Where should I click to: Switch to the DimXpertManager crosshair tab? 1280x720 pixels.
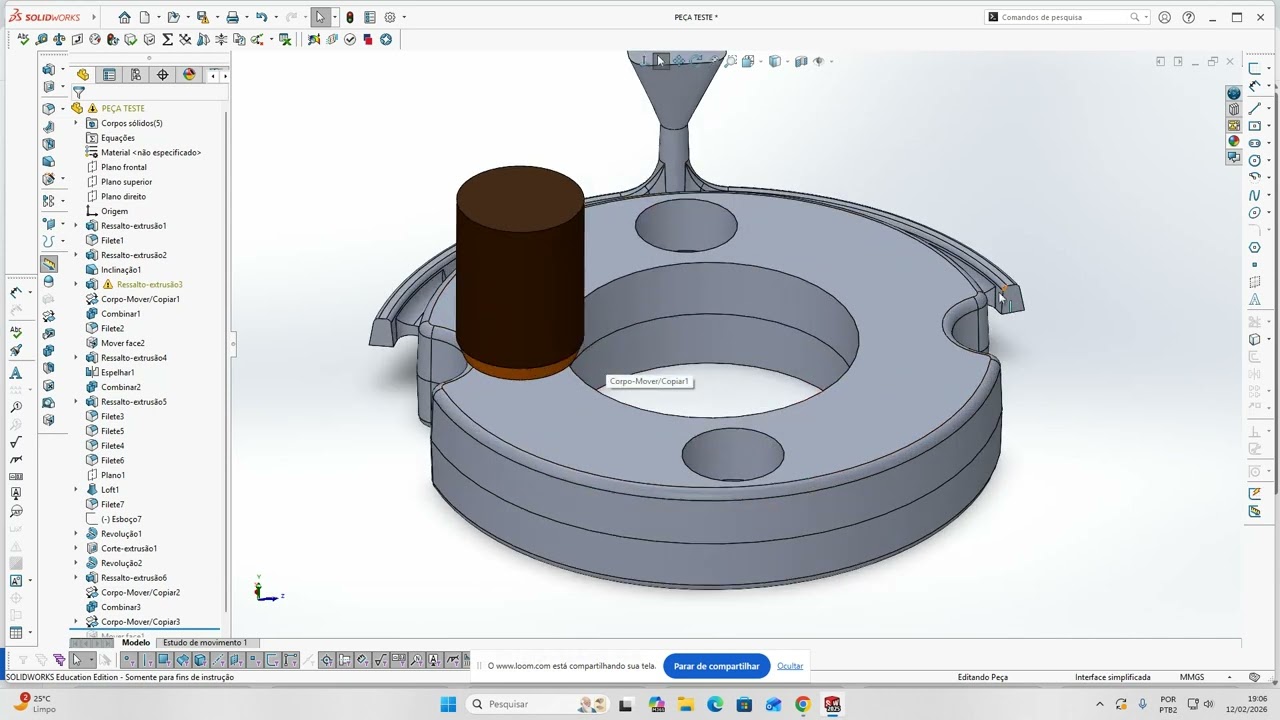pyautogui.click(x=163, y=75)
